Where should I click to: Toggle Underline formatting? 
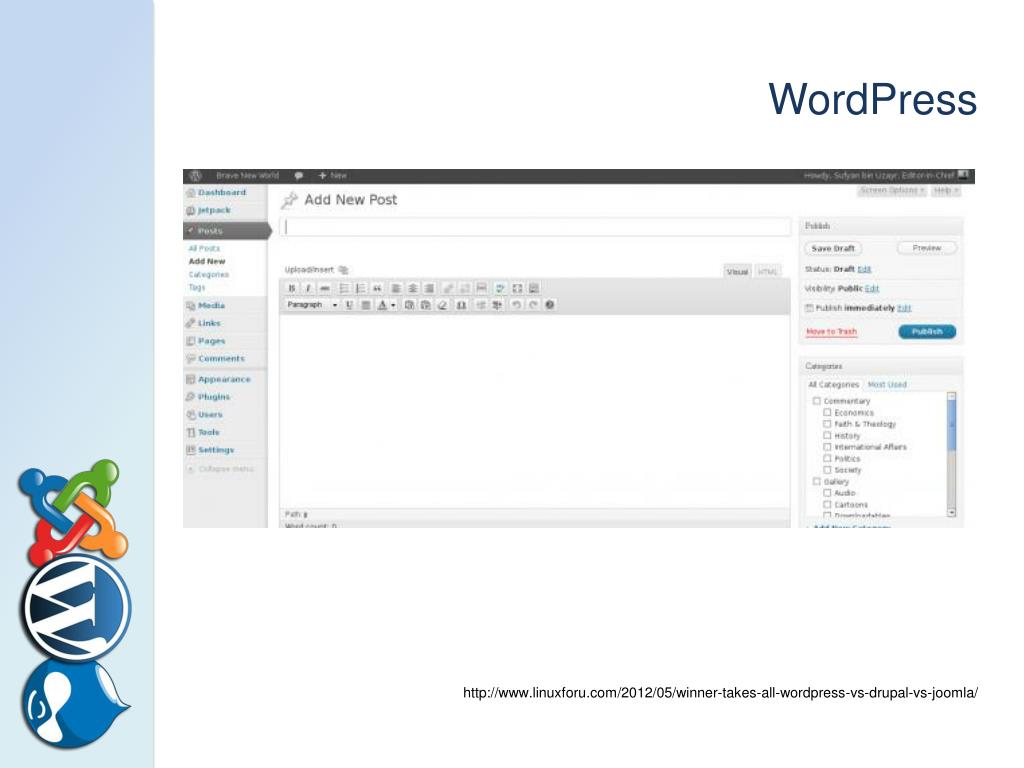[349, 305]
